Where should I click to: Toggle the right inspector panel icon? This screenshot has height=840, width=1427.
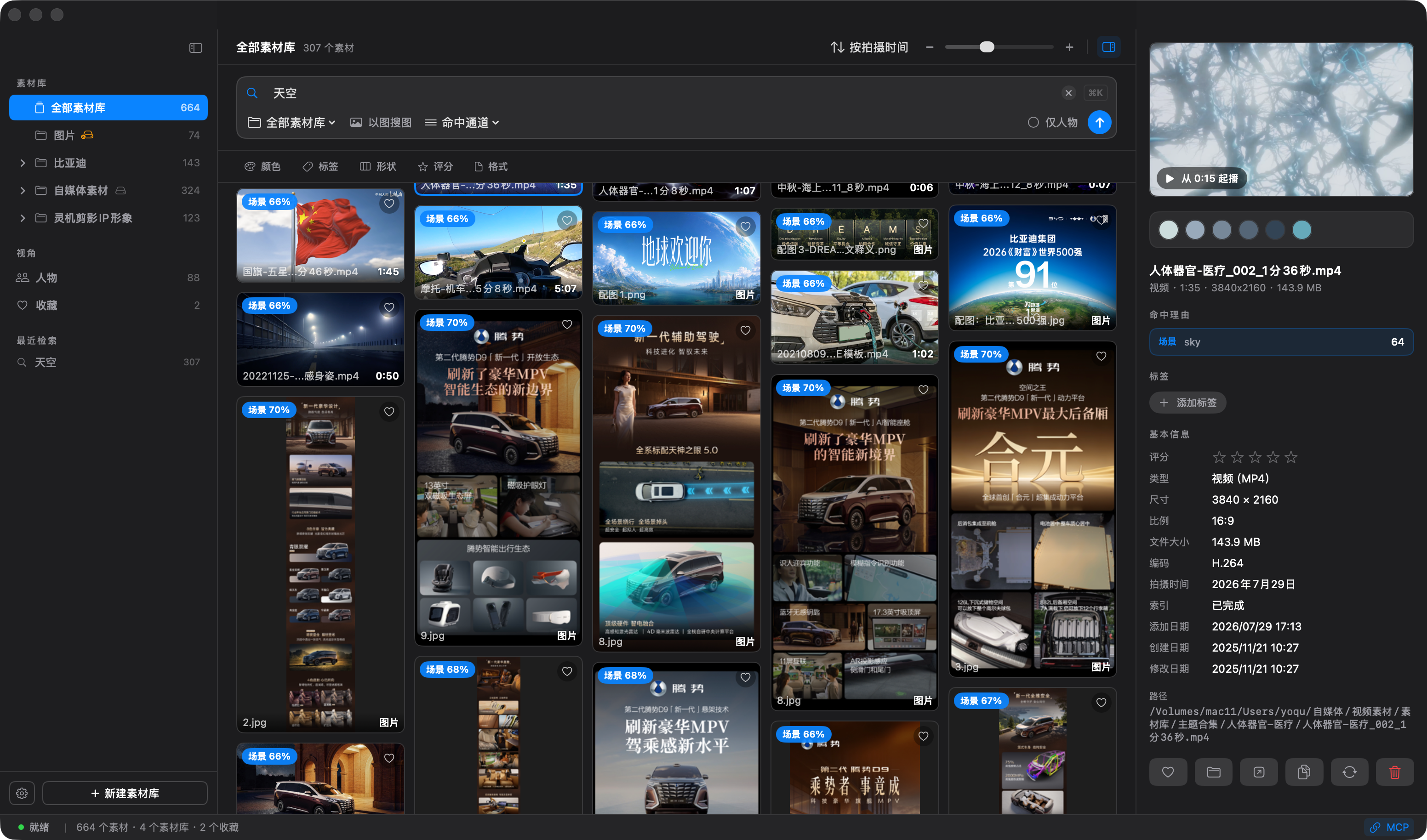(1108, 47)
